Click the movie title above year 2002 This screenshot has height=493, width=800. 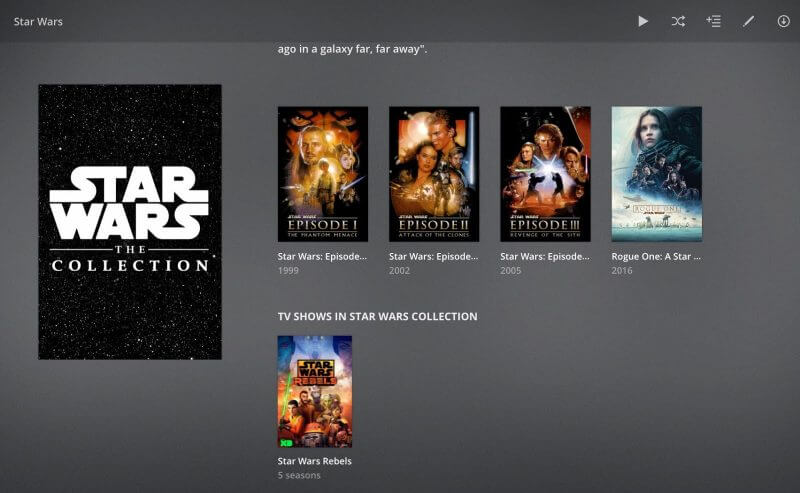coord(434,256)
